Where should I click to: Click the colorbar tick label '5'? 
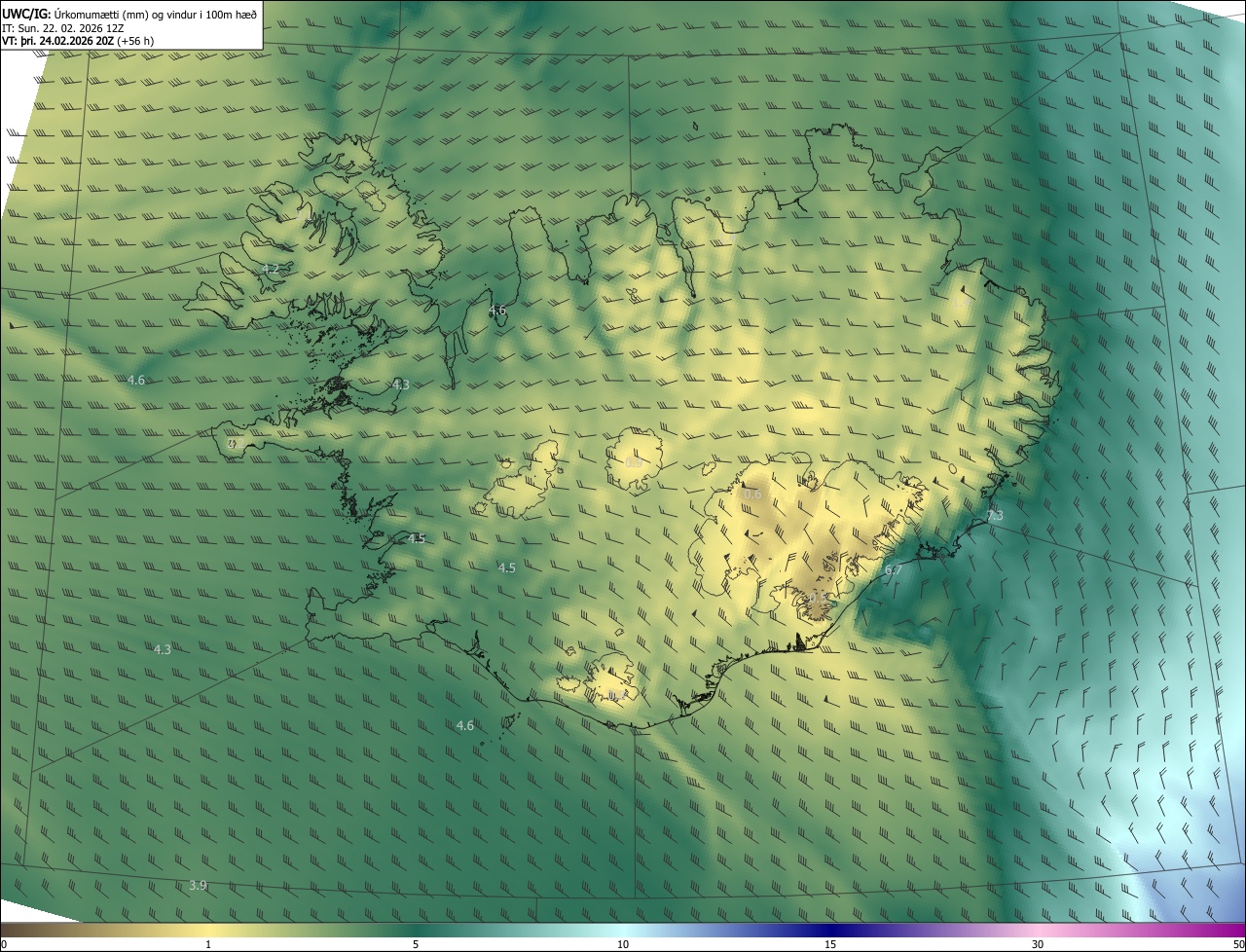coord(416,945)
